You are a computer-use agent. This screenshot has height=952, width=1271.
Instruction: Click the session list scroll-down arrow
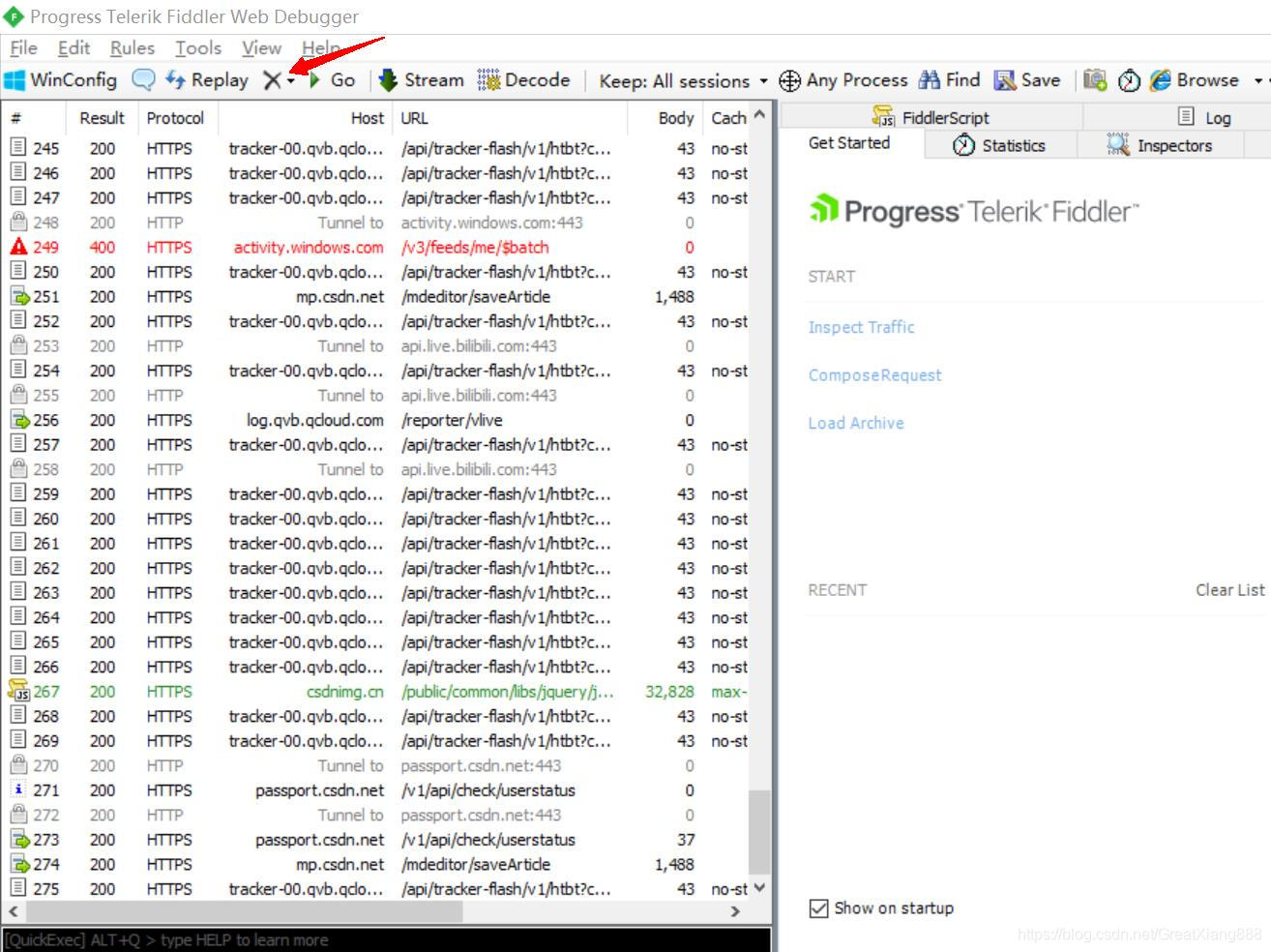[759, 887]
